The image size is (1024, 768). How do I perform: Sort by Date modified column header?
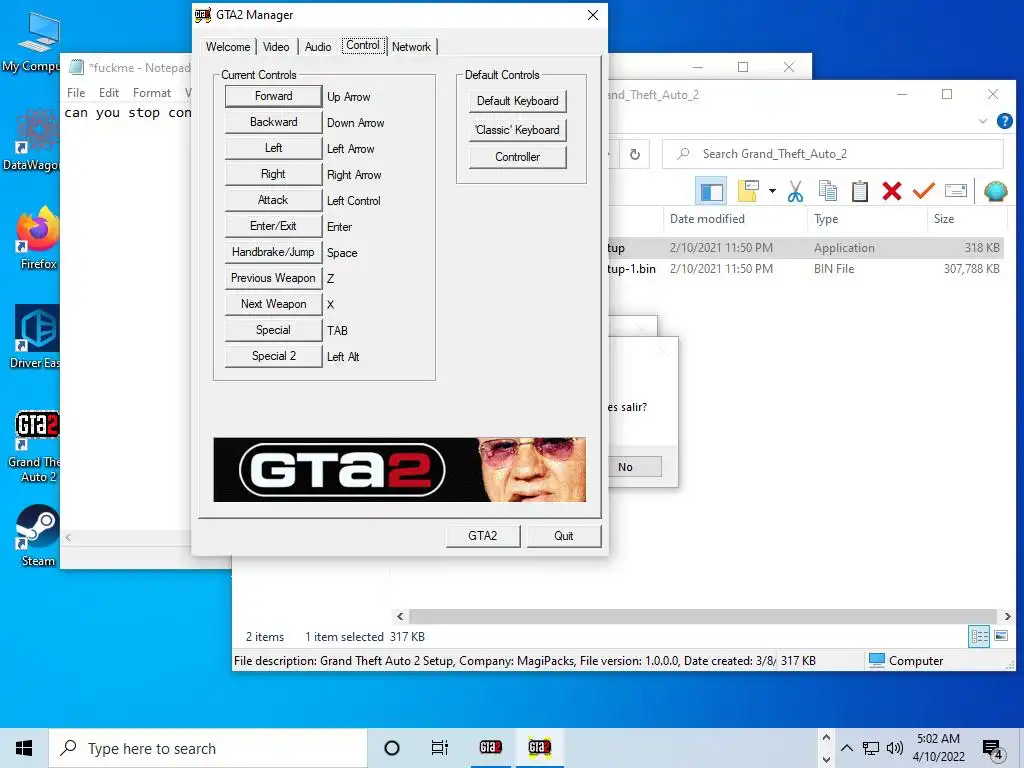pos(735,219)
